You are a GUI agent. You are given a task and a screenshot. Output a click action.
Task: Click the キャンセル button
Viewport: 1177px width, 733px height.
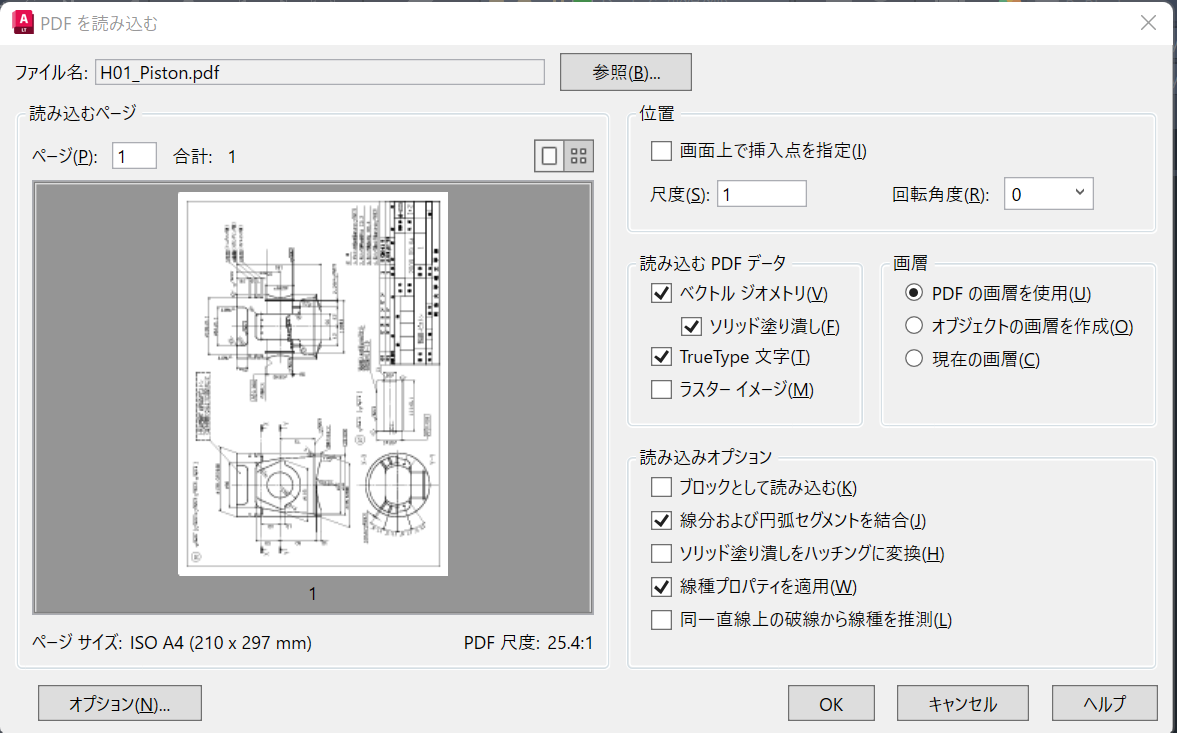tap(962, 703)
